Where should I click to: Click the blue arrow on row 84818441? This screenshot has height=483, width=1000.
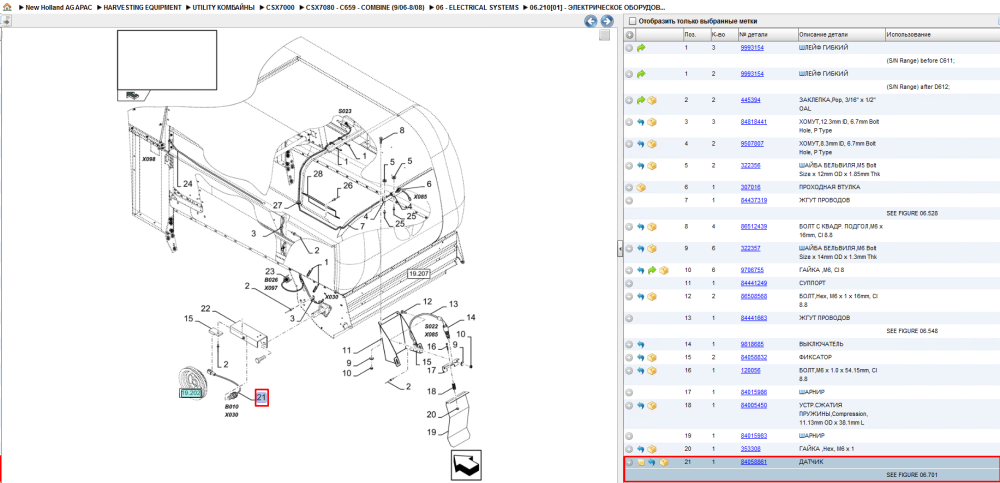pos(641,122)
